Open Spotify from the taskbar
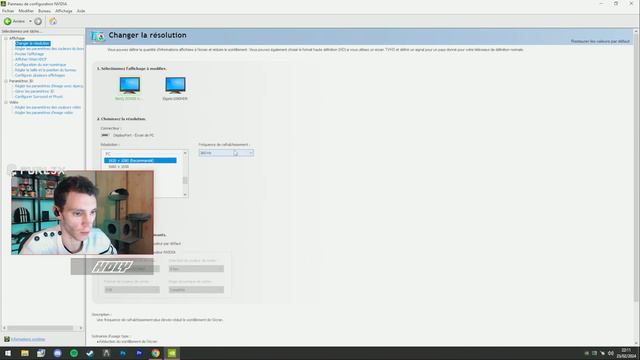Image resolution: width=640 pixels, height=360 pixels. (74, 353)
